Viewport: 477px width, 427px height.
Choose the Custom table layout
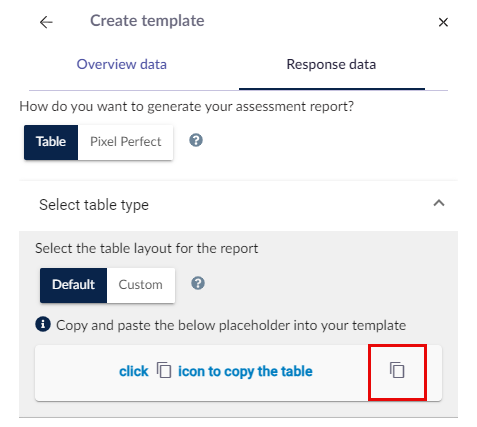pyautogui.click(x=141, y=285)
